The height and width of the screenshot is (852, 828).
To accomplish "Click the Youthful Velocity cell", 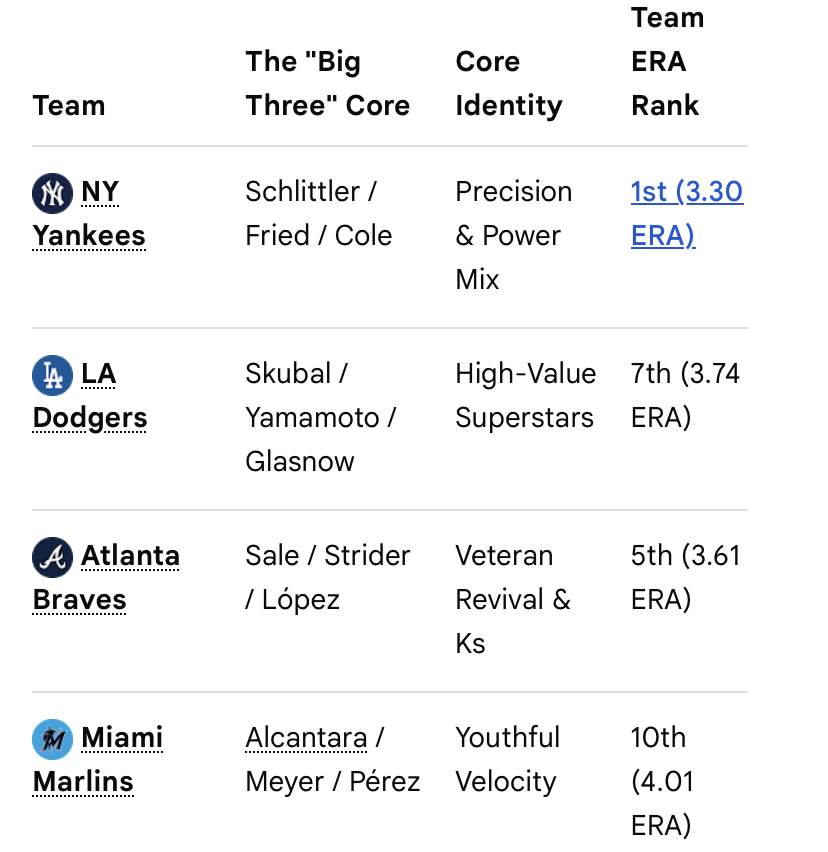I will (x=507, y=760).
